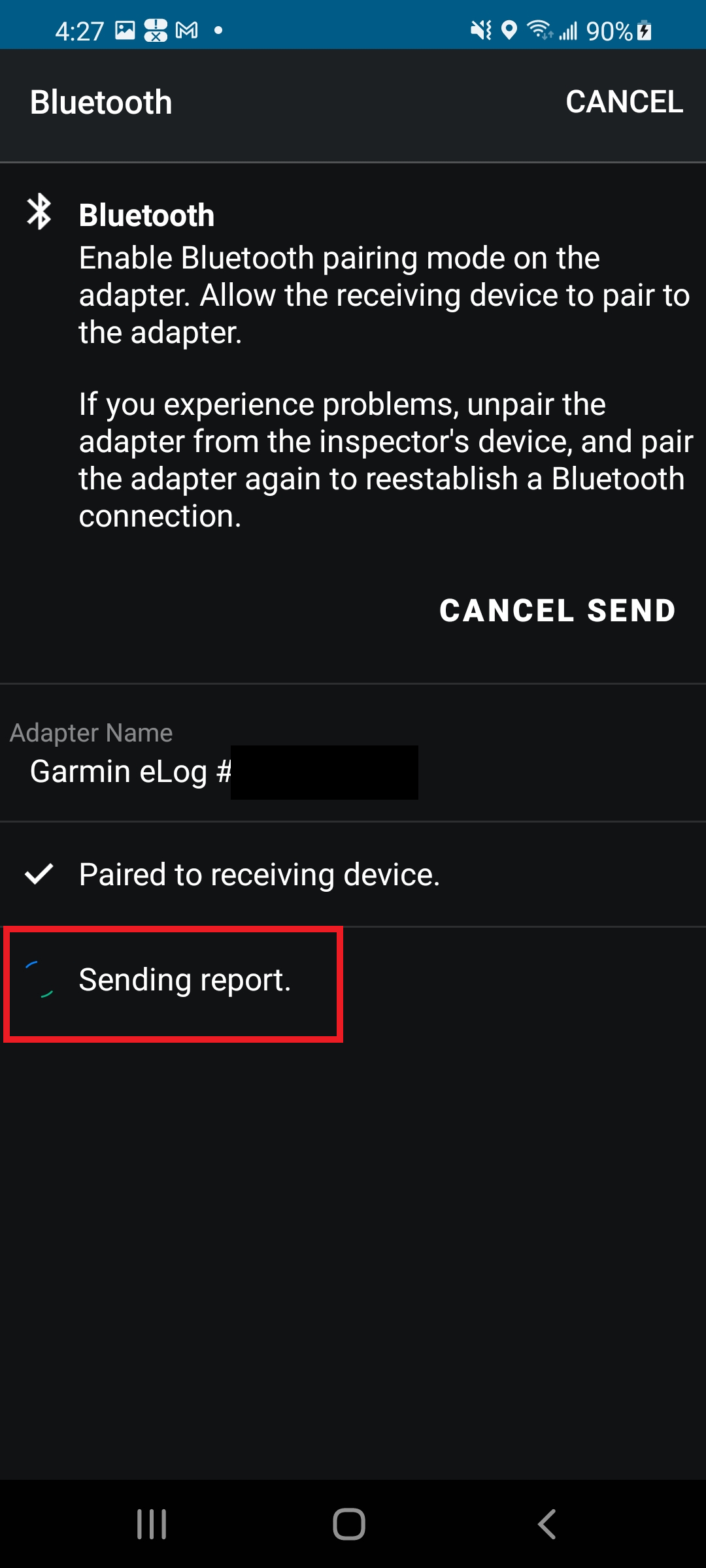Tap the Gmail notification icon in status bar

[187, 30]
